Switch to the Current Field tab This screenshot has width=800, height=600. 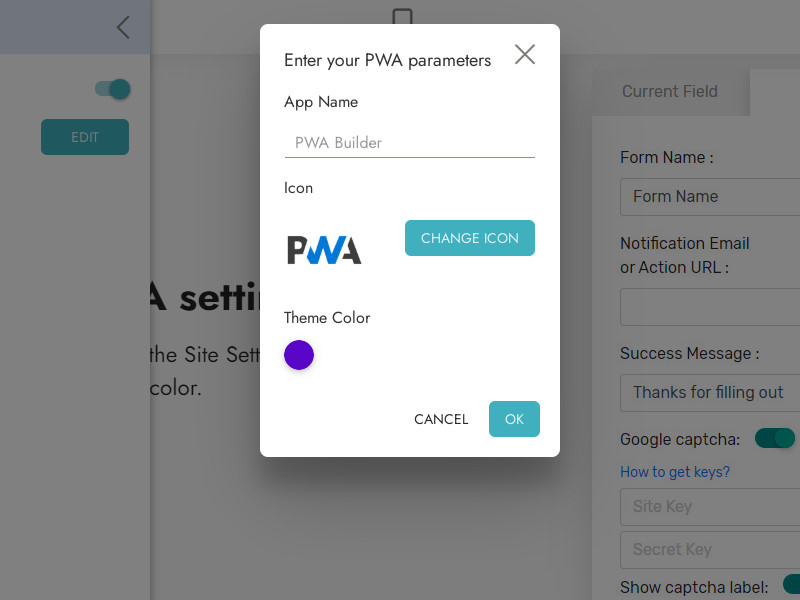tap(669, 91)
